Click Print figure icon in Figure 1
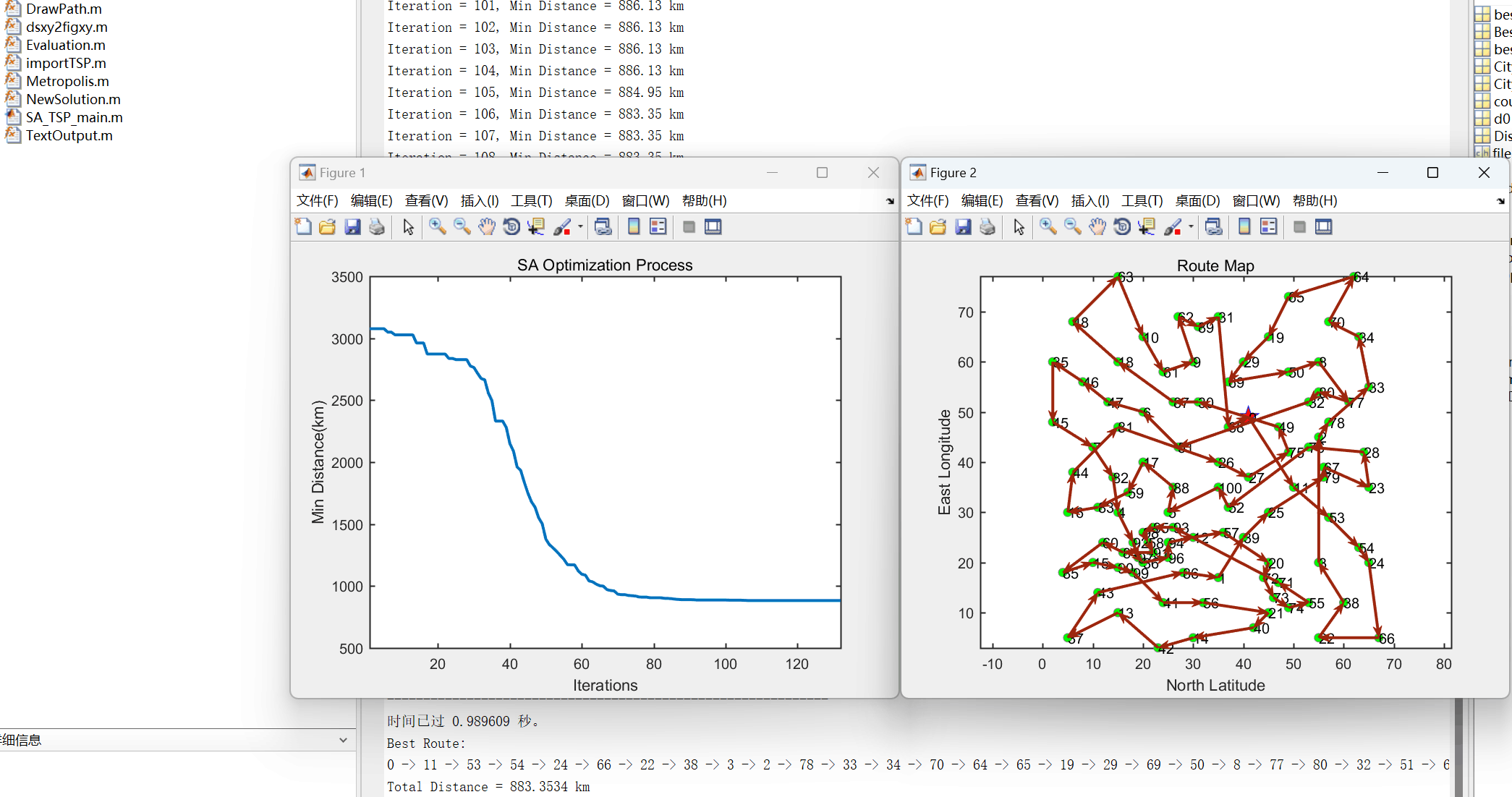Image resolution: width=1512 pixels, height=797 pixels. pos(377,227)
